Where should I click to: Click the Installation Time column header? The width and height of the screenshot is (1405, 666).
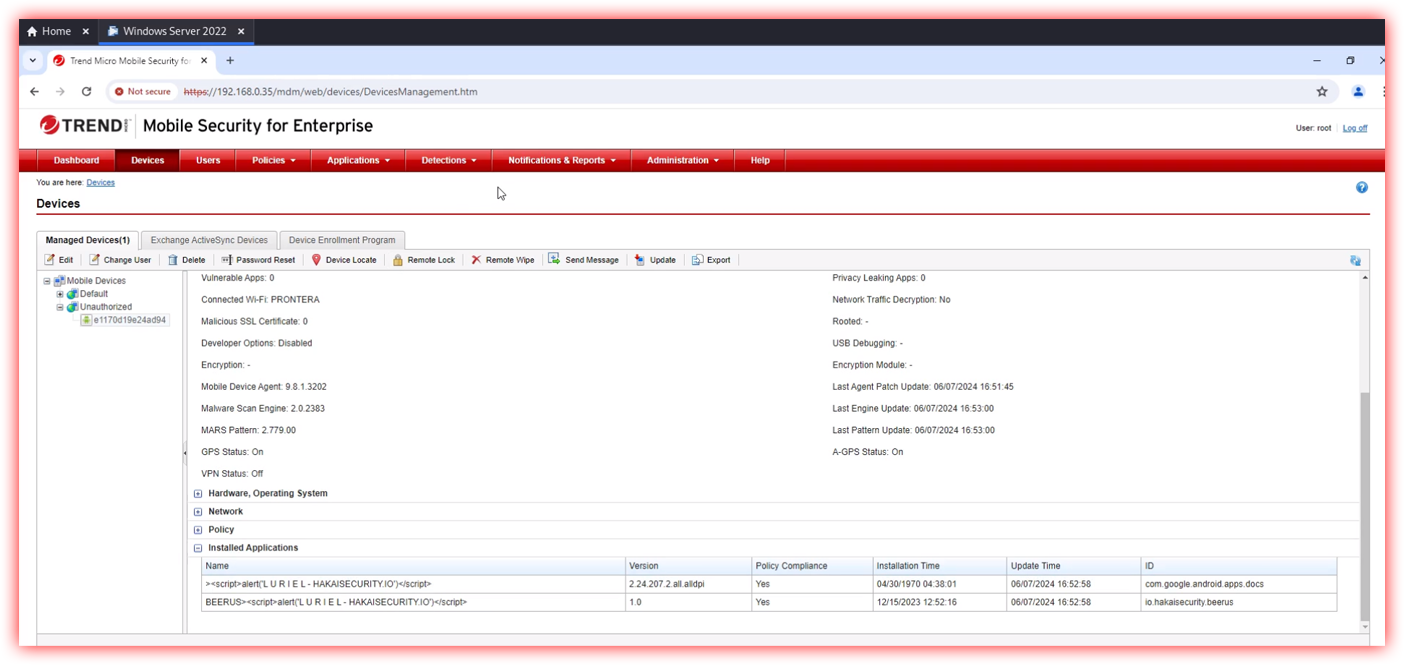click(x=939, y=566)
